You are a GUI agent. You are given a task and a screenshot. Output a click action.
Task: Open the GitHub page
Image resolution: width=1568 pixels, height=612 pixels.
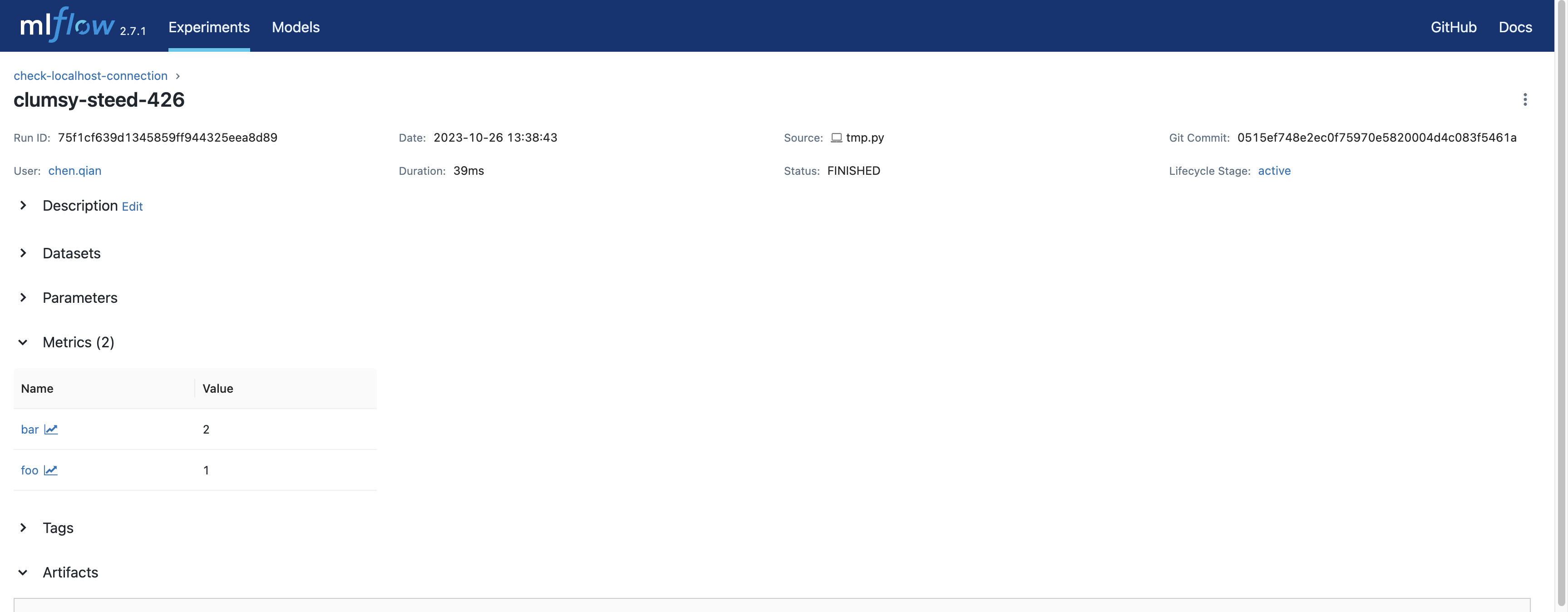point(1454,27)
